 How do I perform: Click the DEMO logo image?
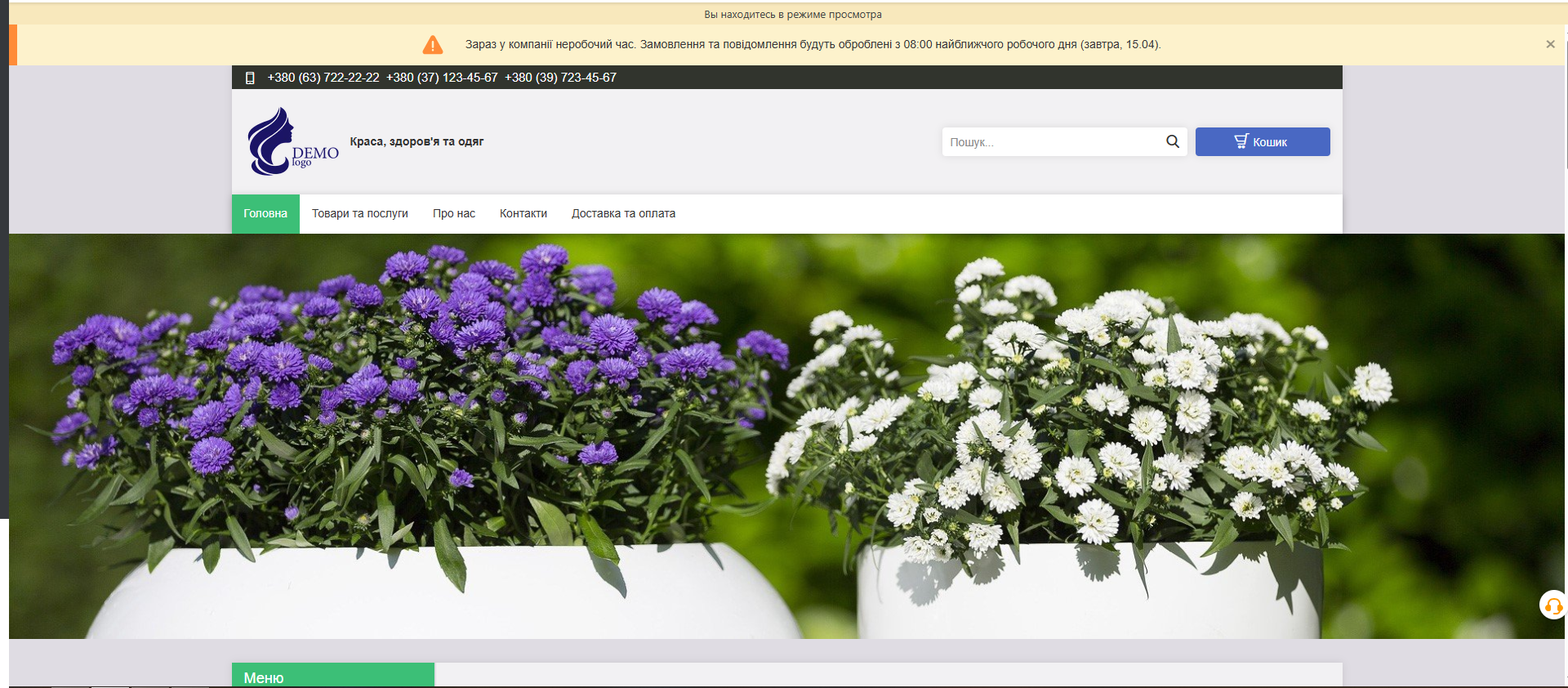(292, 142)
